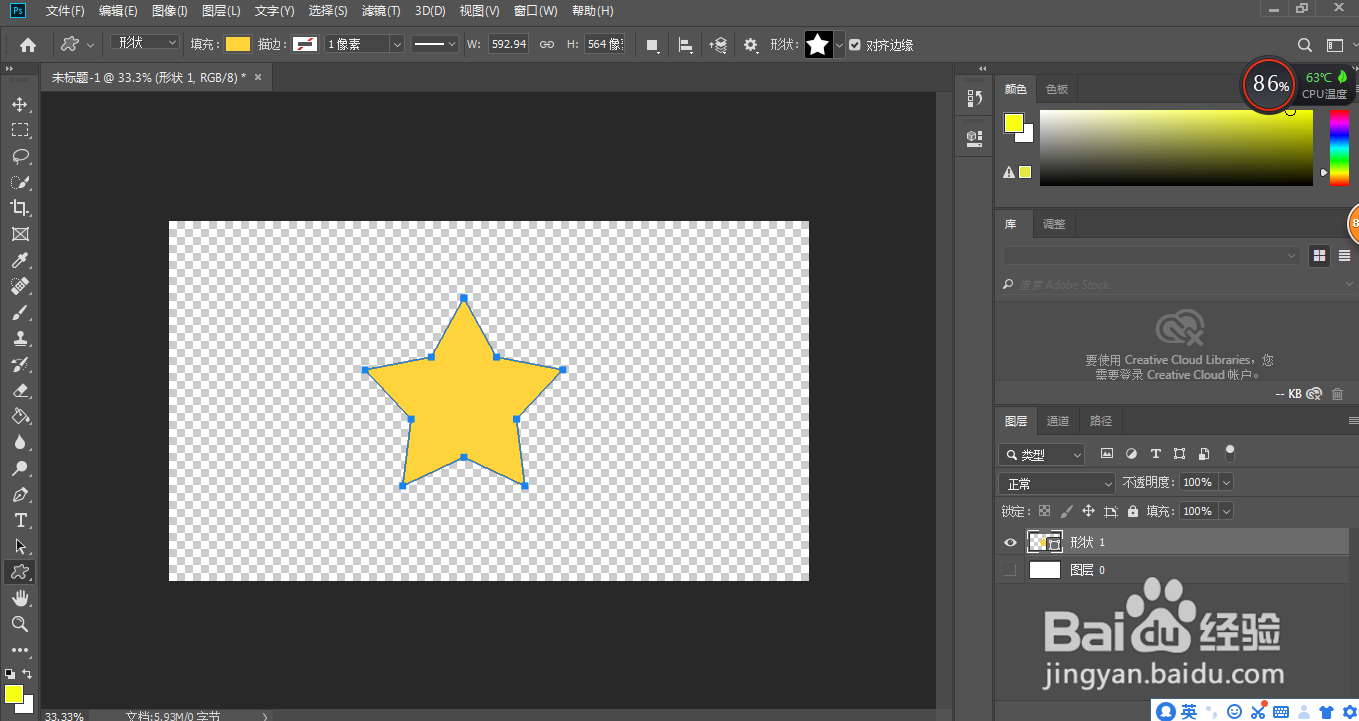Select the Pen tool
This screenshot has height=721, width=1359.
[x=20, y=494]
